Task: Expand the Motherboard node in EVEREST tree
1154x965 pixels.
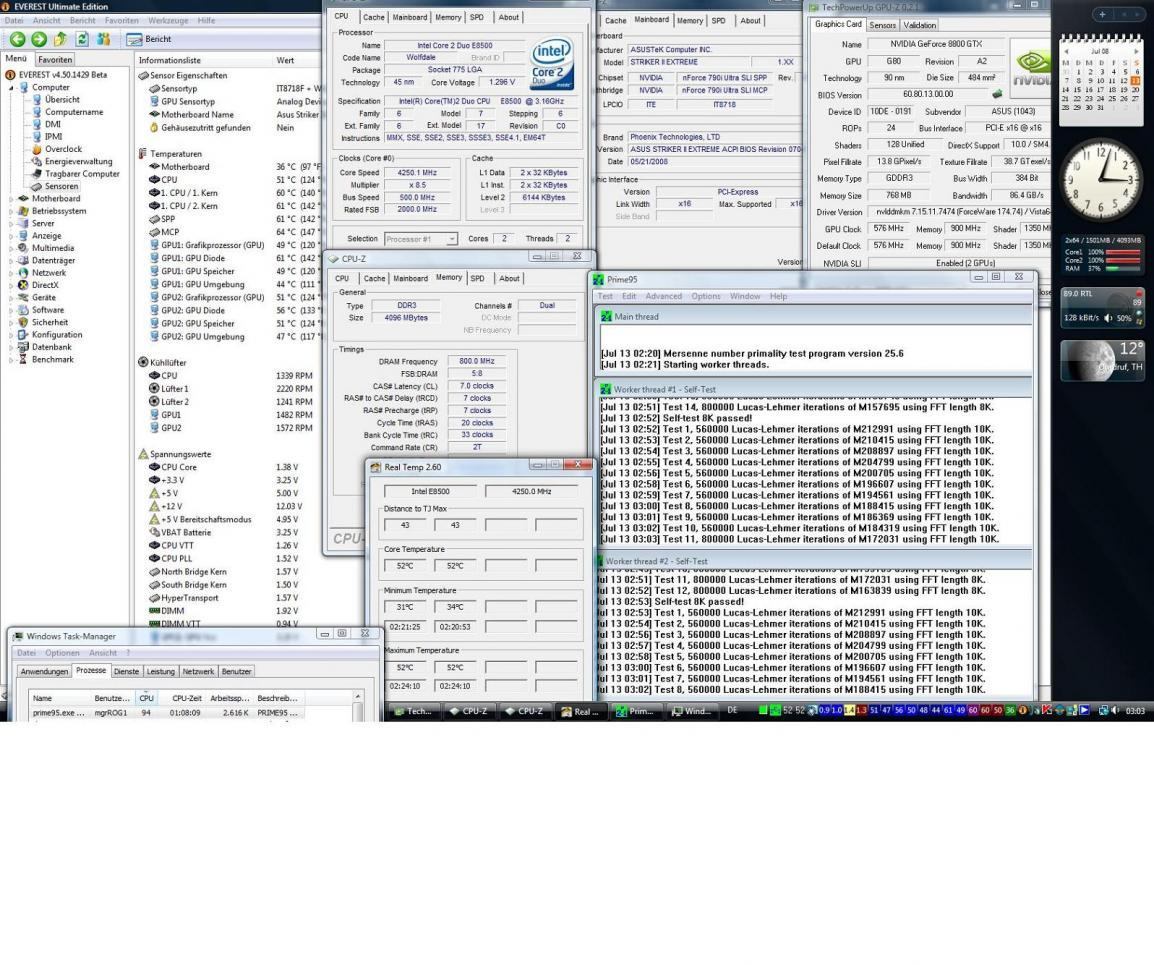Action: point(11,199)
